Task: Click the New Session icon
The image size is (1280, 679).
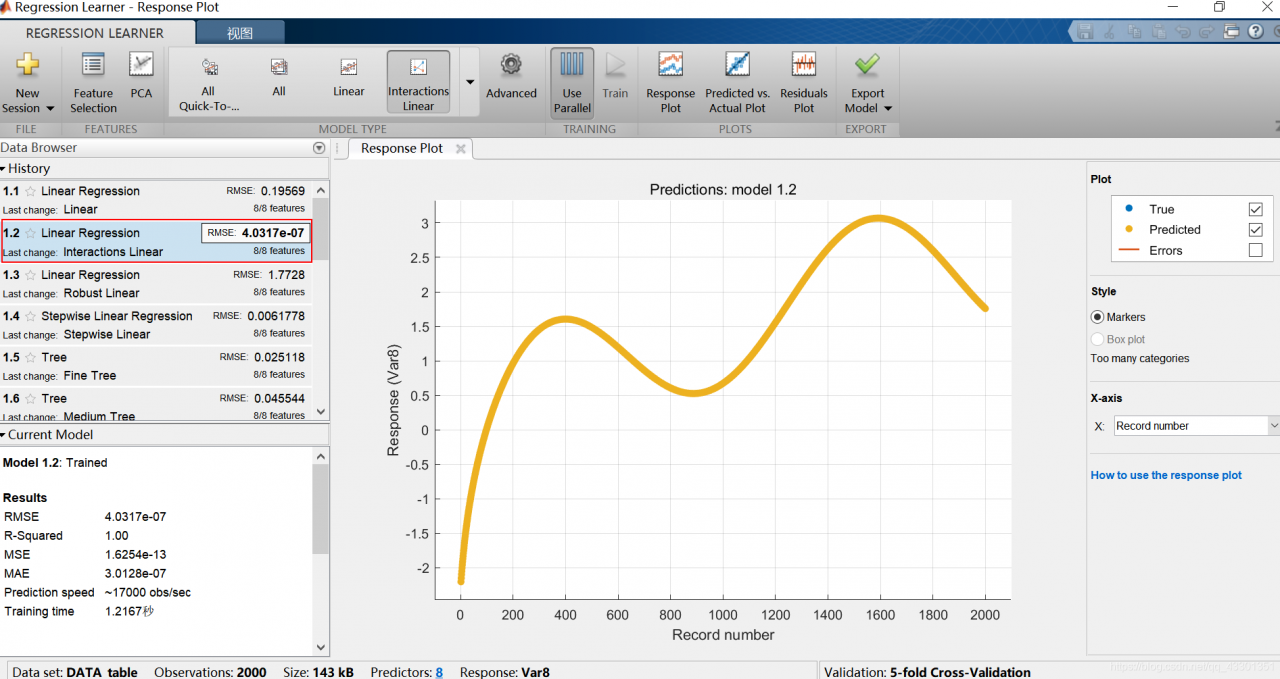Action: point(28,67)
